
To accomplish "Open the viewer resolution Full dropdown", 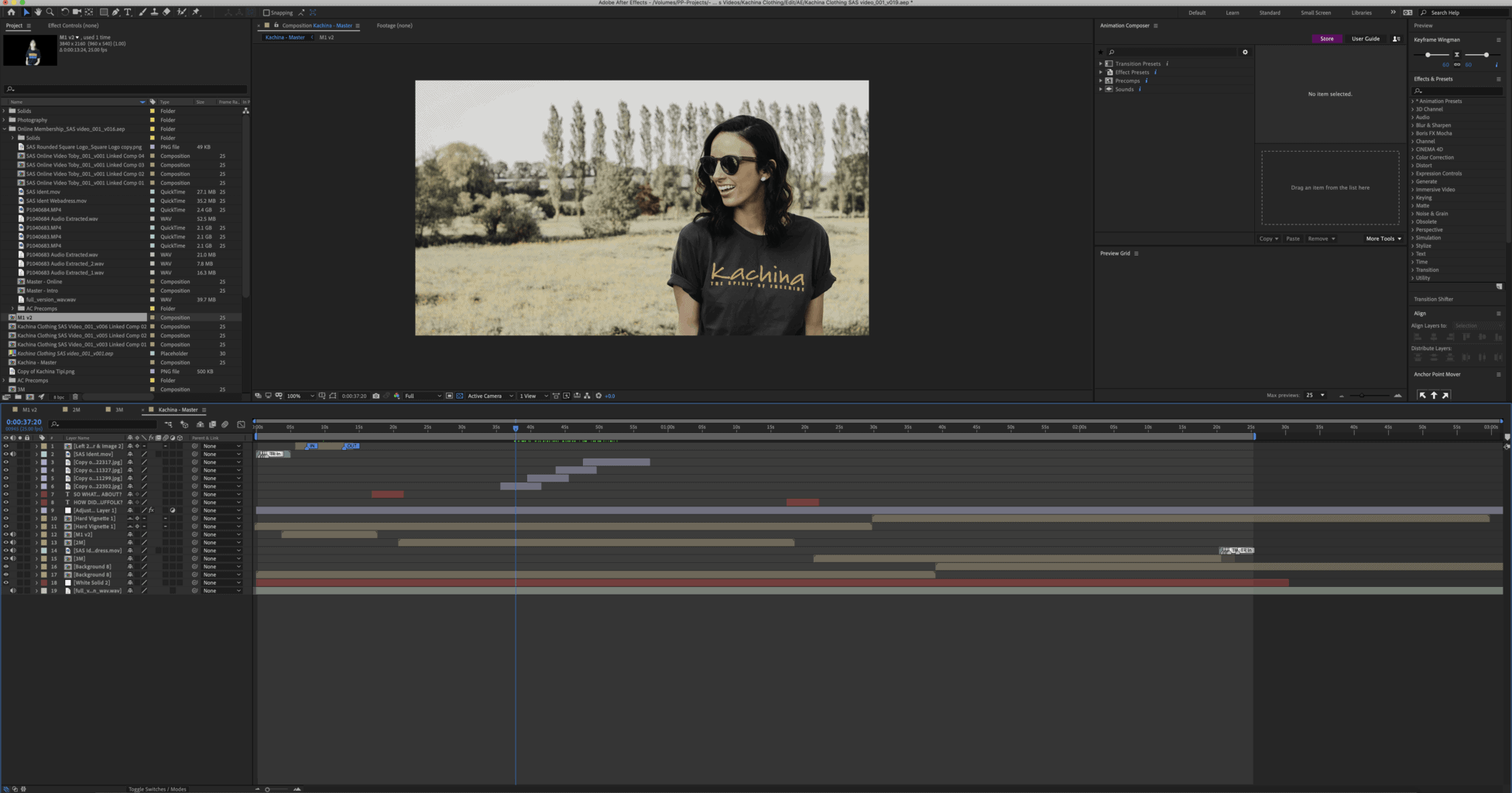I will tap(423, 396).
